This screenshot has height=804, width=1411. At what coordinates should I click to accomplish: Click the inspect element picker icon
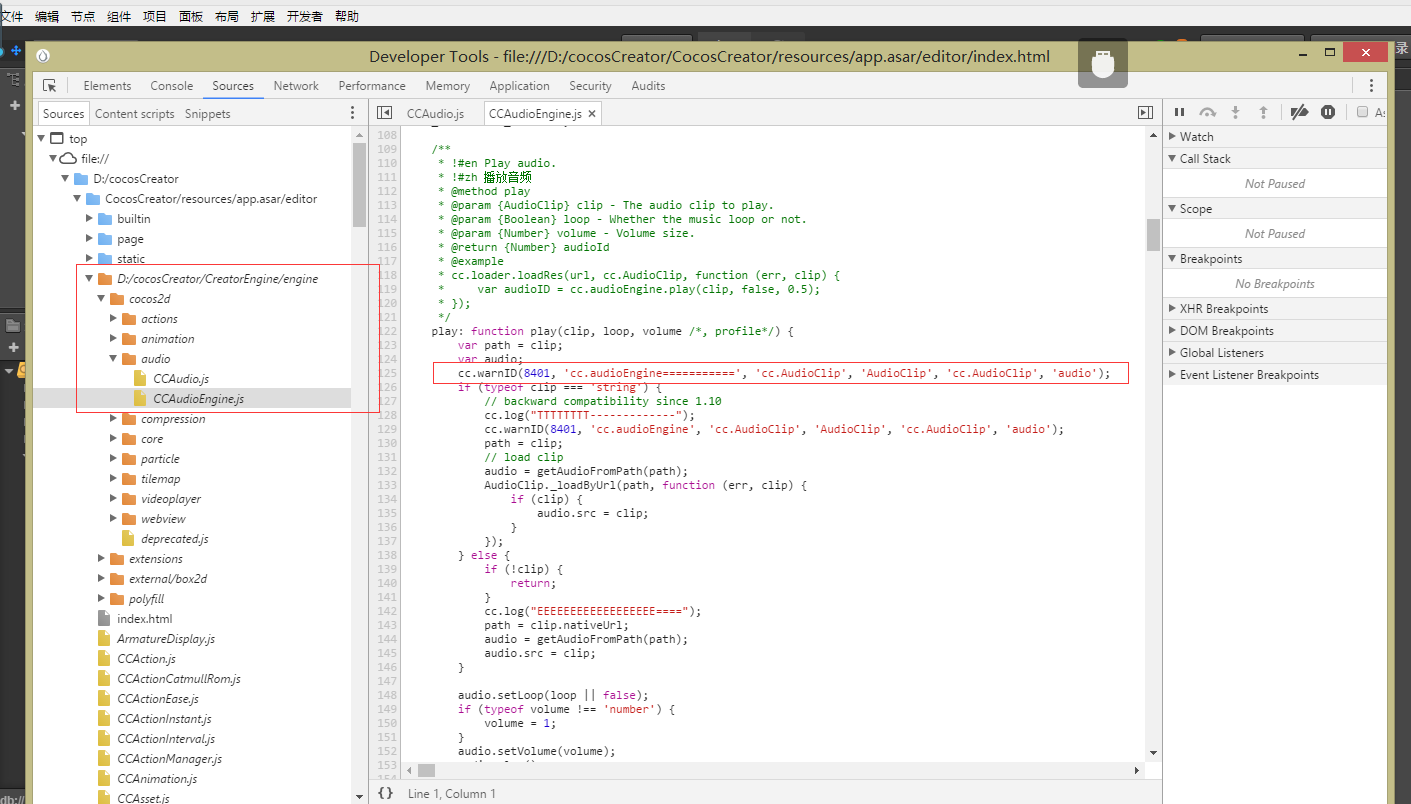[x=50, y=86]
